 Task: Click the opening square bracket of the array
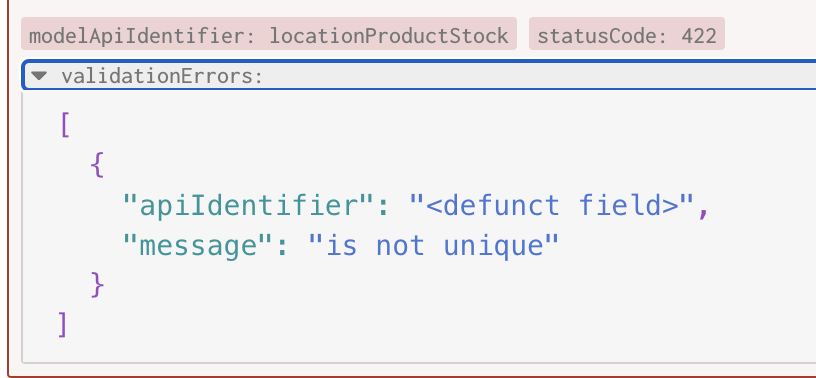pyautogui.click(x=65, y=125)
